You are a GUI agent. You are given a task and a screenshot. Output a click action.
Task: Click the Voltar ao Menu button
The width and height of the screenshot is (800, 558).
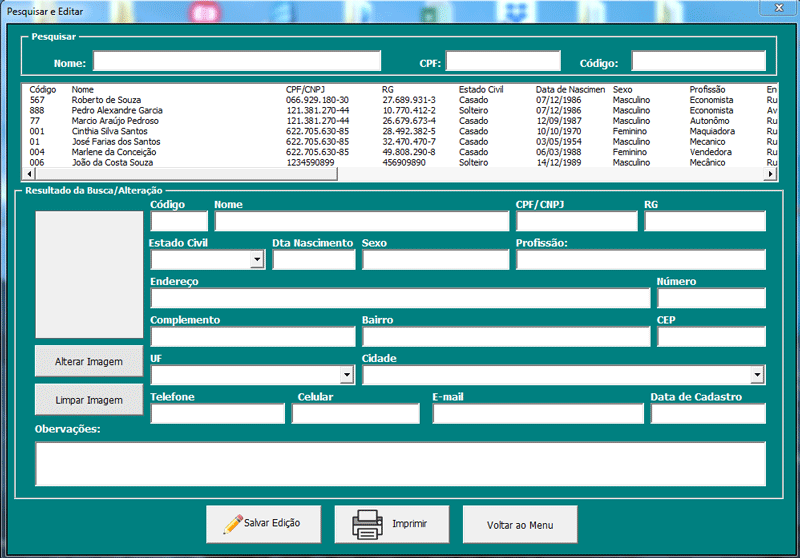(520, 524)
